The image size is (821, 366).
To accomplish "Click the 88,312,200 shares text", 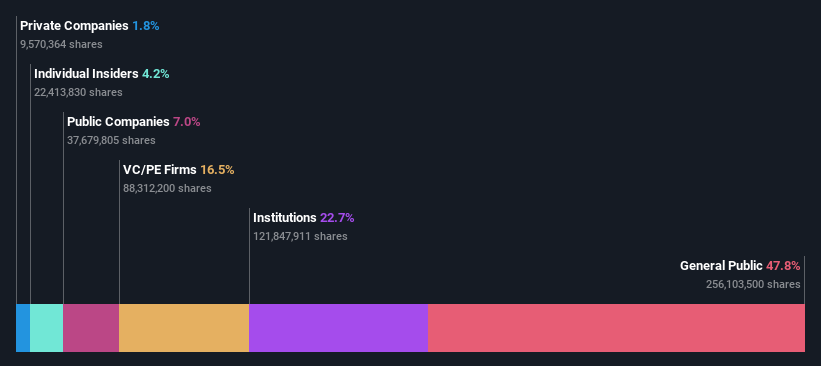I will click(x=168, y=188).
